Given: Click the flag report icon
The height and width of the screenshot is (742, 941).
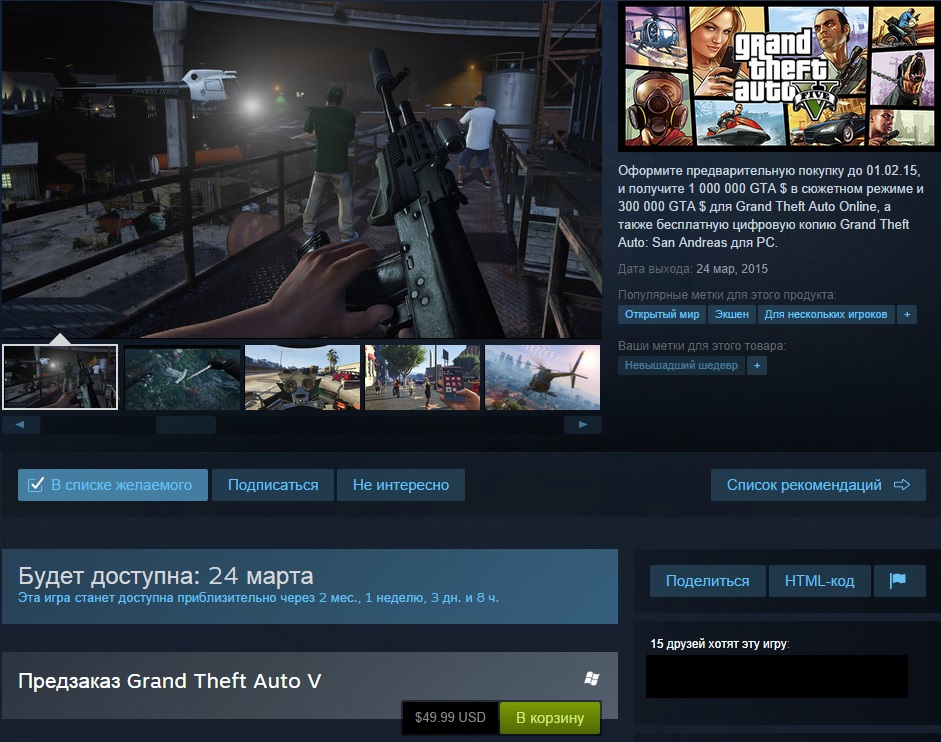Looking at the screenshot, I should click(x=899, y=581).
